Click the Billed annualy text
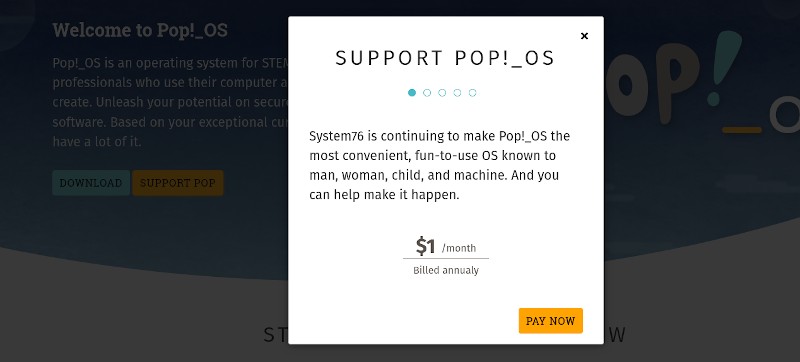The image size is (800, 362). pyautogui.click(x=446, y=271)
